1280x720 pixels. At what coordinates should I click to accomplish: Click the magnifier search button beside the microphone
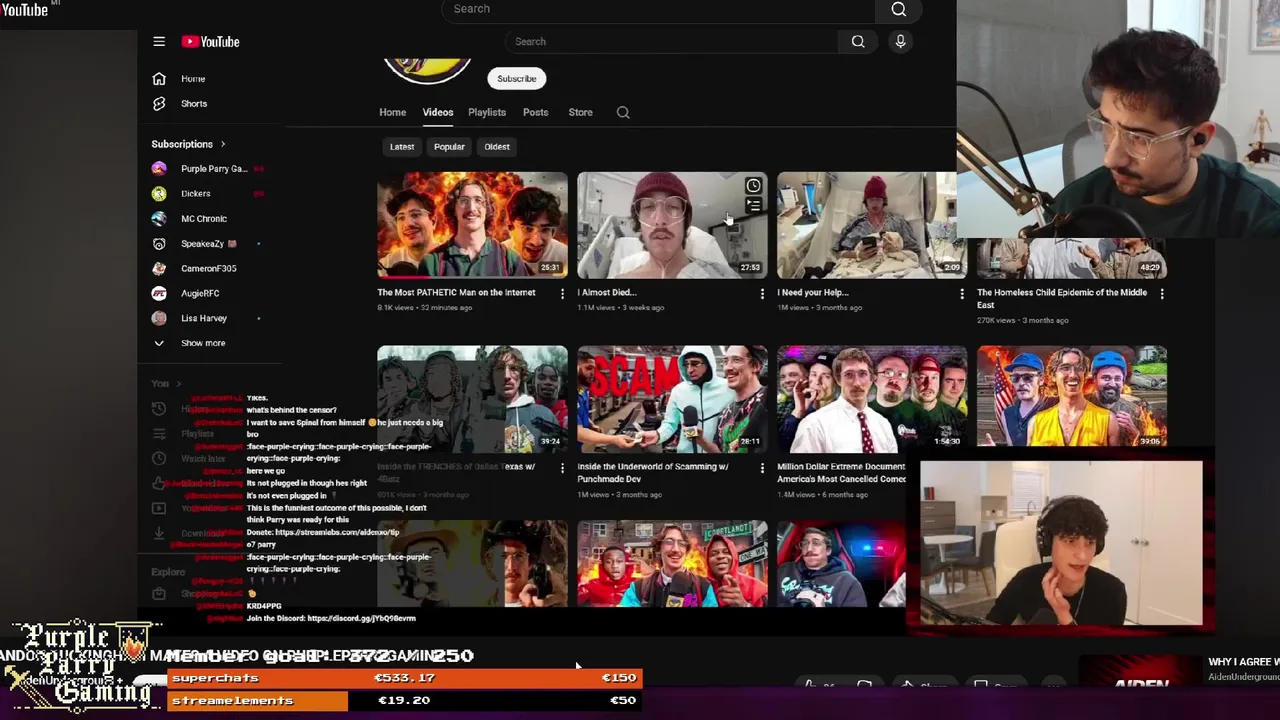pyautogui.click(x=858, y=42)
